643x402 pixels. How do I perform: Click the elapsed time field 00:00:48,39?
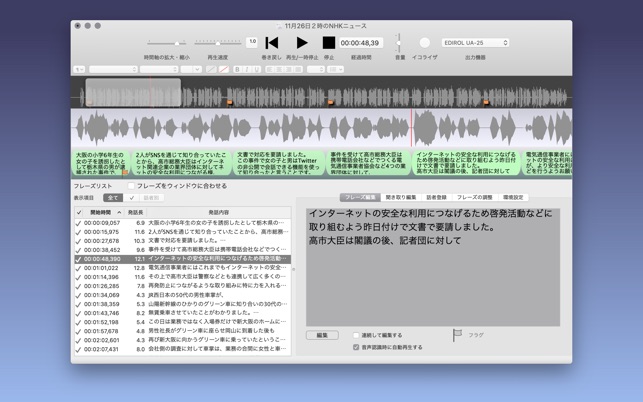click(x=360, y=43)
